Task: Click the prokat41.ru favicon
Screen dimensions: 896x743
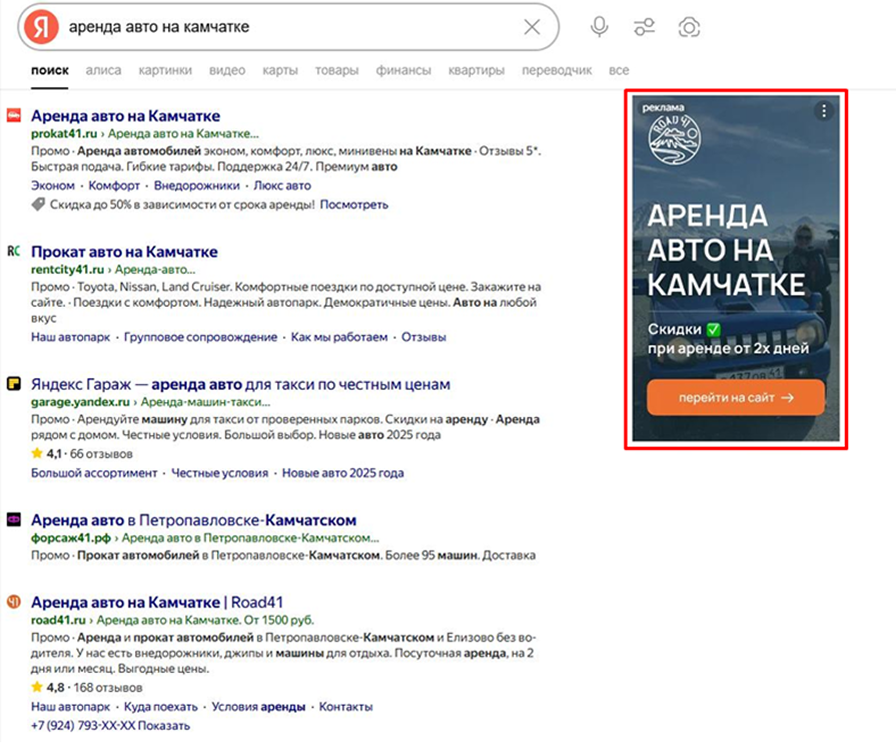Action: pos(14,116)
